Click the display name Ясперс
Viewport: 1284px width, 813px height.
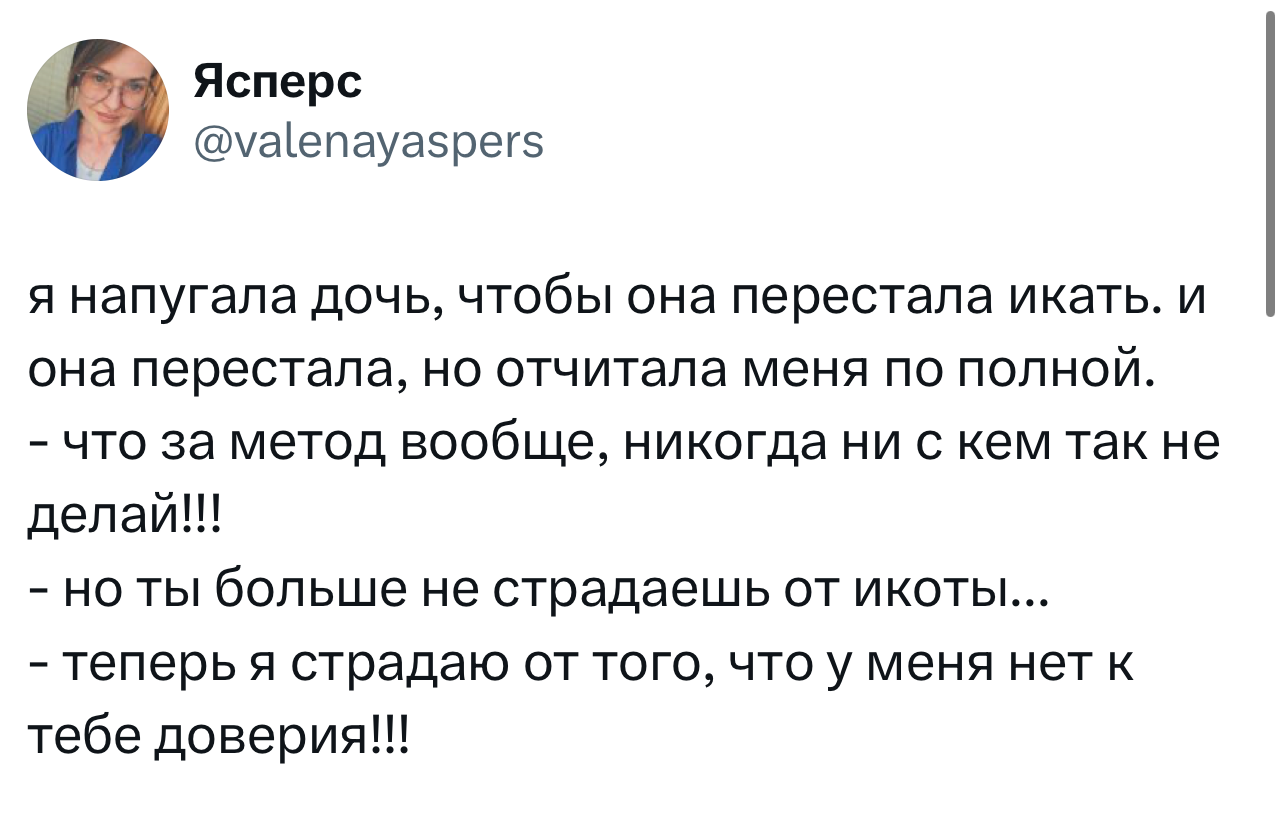(x=277, y=82)
